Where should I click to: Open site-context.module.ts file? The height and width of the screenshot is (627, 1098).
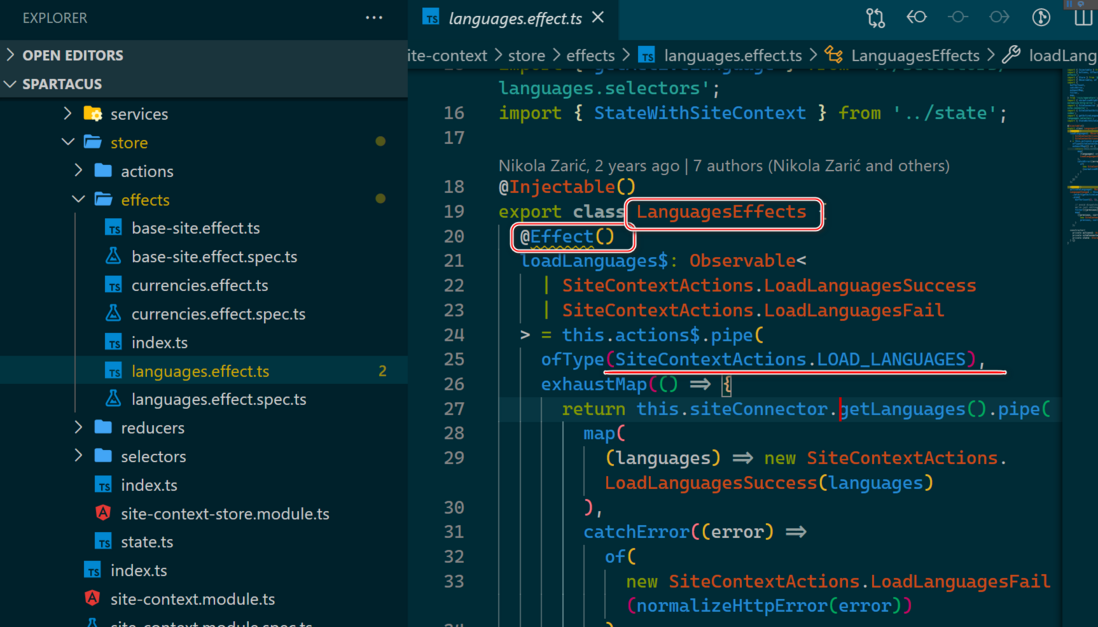[x=193, y=599]
